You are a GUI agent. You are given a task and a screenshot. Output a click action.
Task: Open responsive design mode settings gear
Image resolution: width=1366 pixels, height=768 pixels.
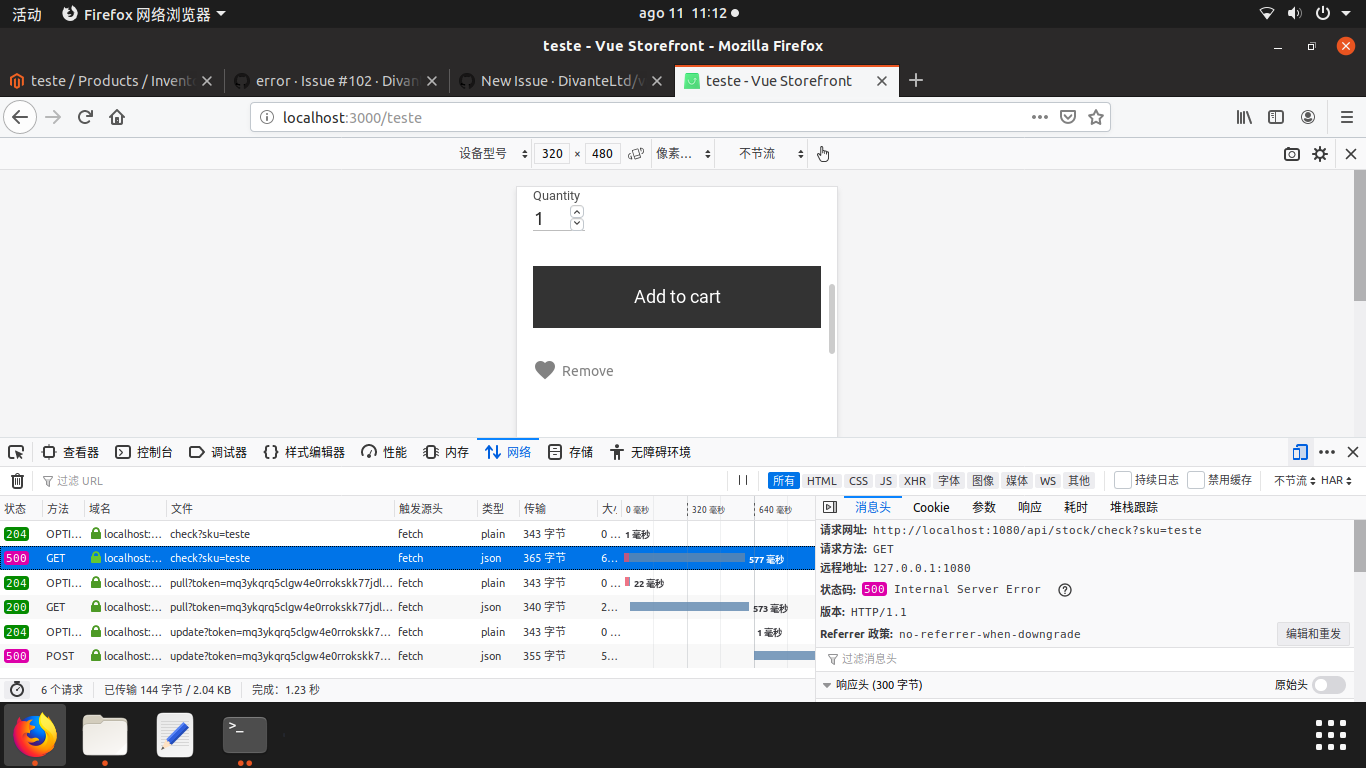coord(1320,154)
